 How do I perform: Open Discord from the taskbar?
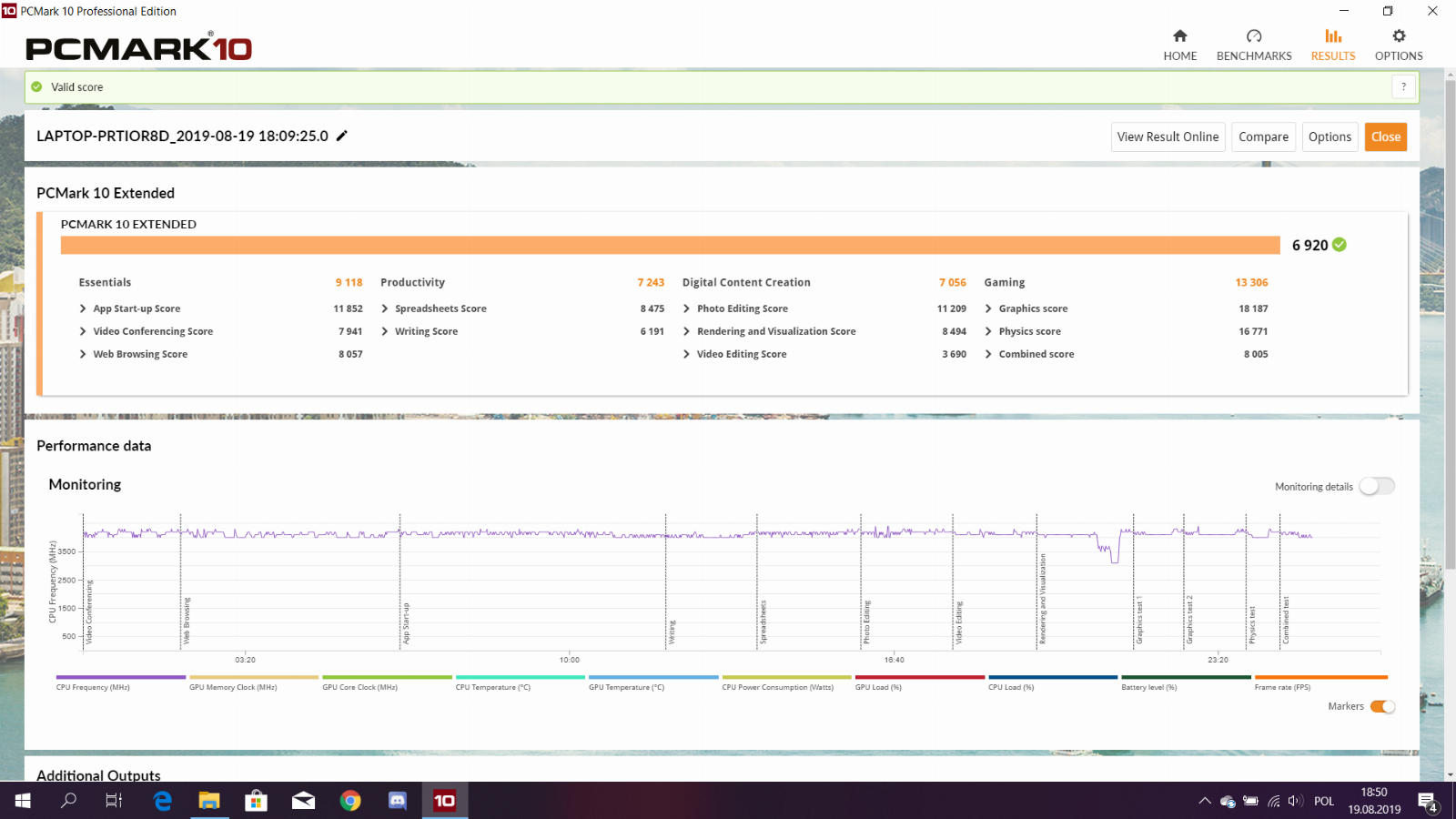pyautogui.click(x=398, y=801)
